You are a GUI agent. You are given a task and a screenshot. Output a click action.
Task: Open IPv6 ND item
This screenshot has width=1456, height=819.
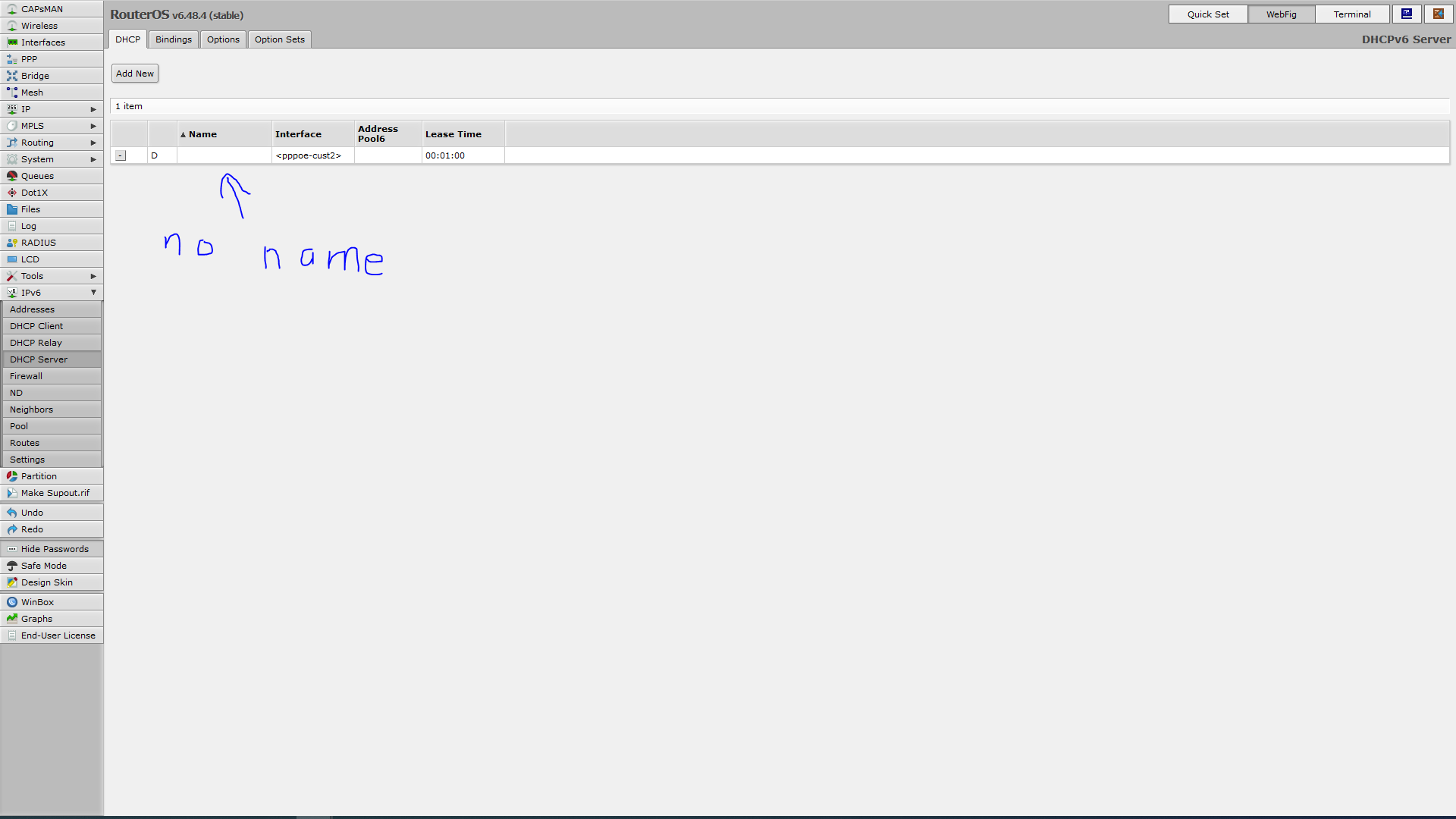52,393
